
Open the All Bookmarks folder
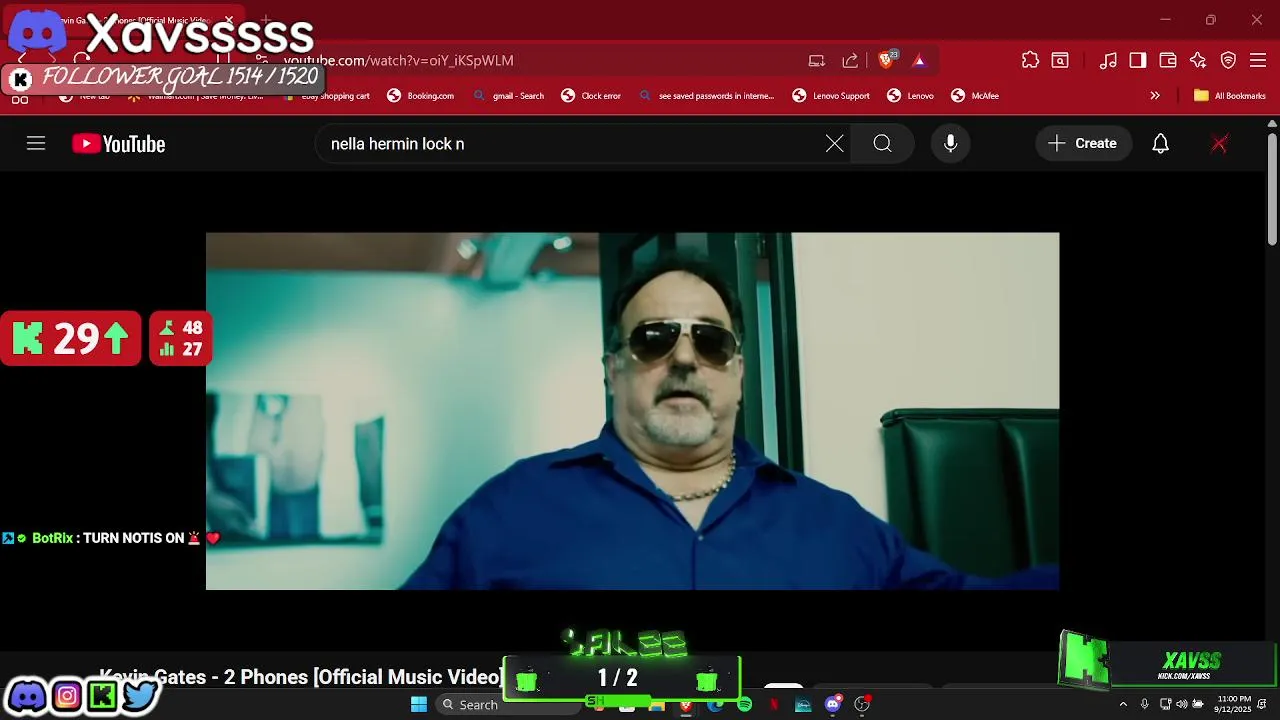point(1230,96)
